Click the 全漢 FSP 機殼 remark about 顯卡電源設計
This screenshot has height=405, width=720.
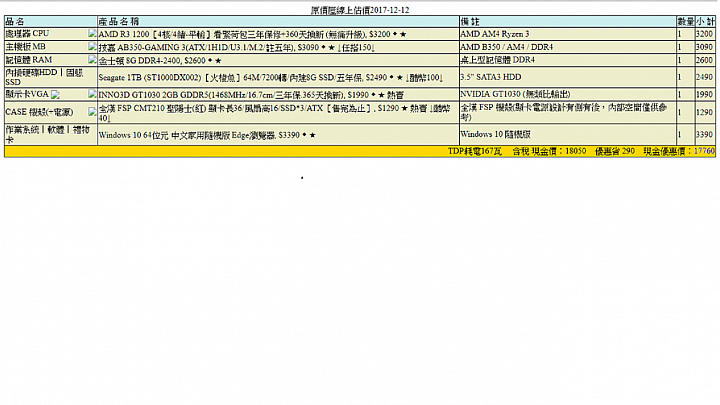pos(564,112)
